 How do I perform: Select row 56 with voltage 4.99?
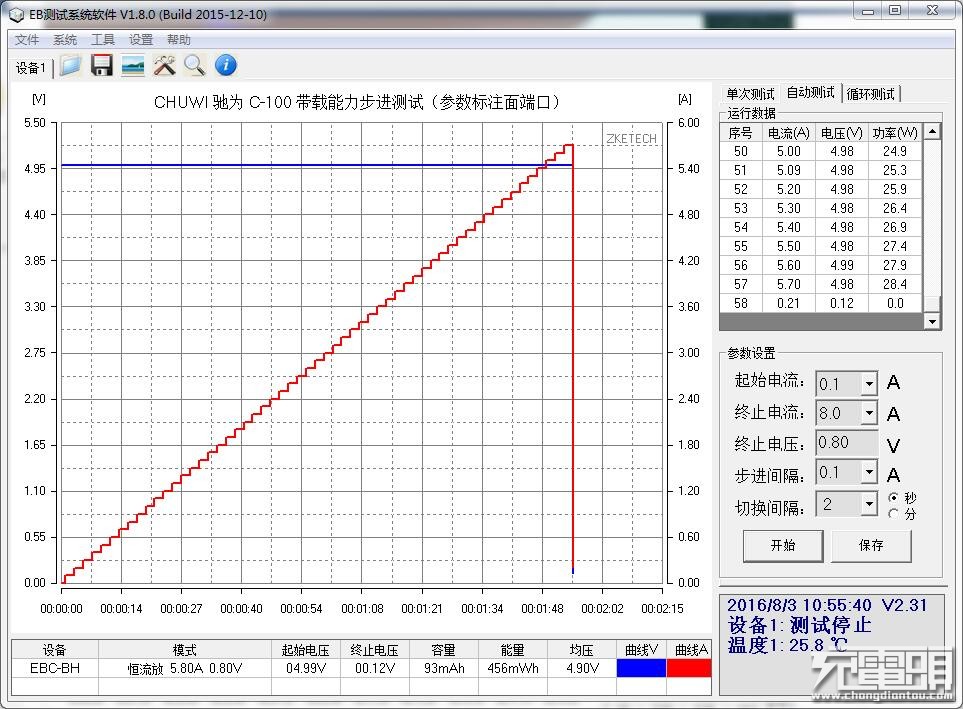tap(821, 265)
